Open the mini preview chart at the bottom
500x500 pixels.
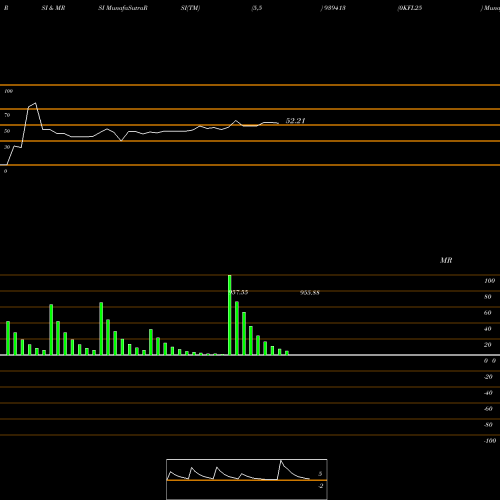247,479
